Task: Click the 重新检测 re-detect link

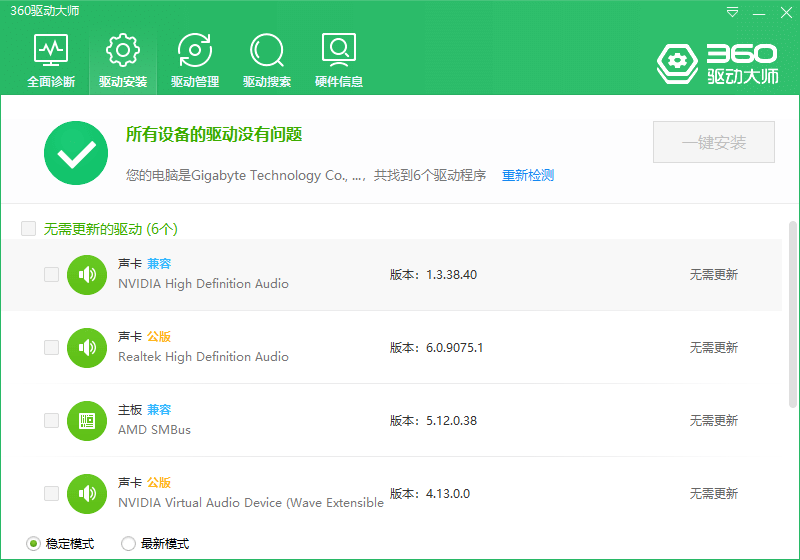Action: point(528,175)
